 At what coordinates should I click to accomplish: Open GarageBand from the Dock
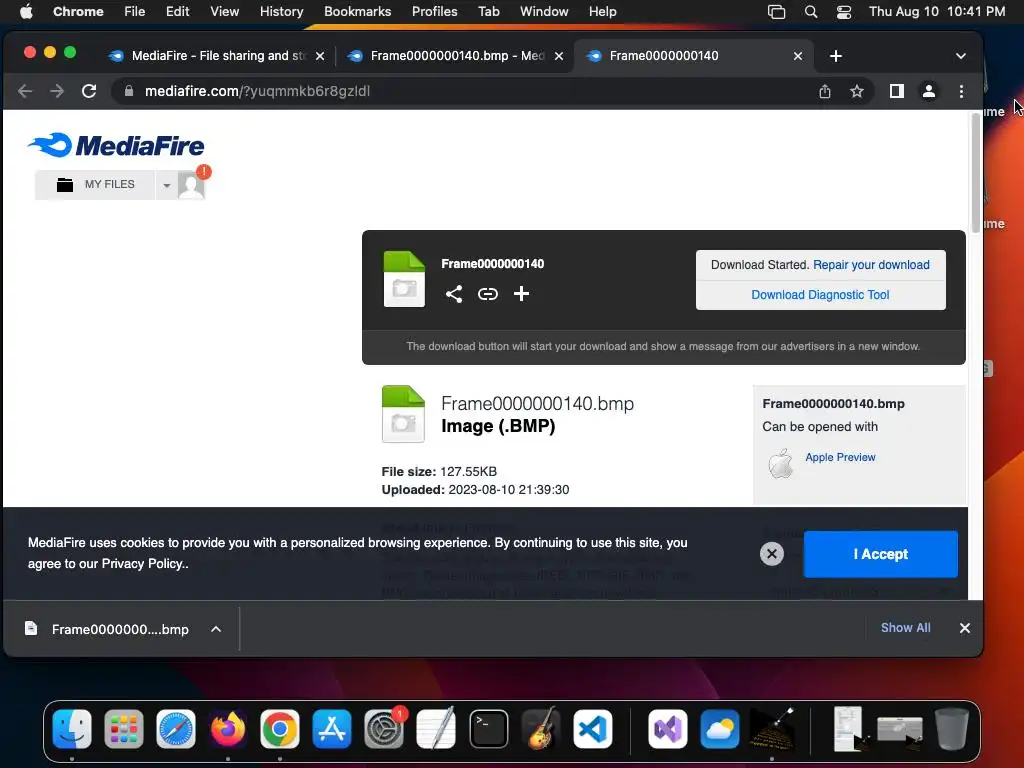541,729
